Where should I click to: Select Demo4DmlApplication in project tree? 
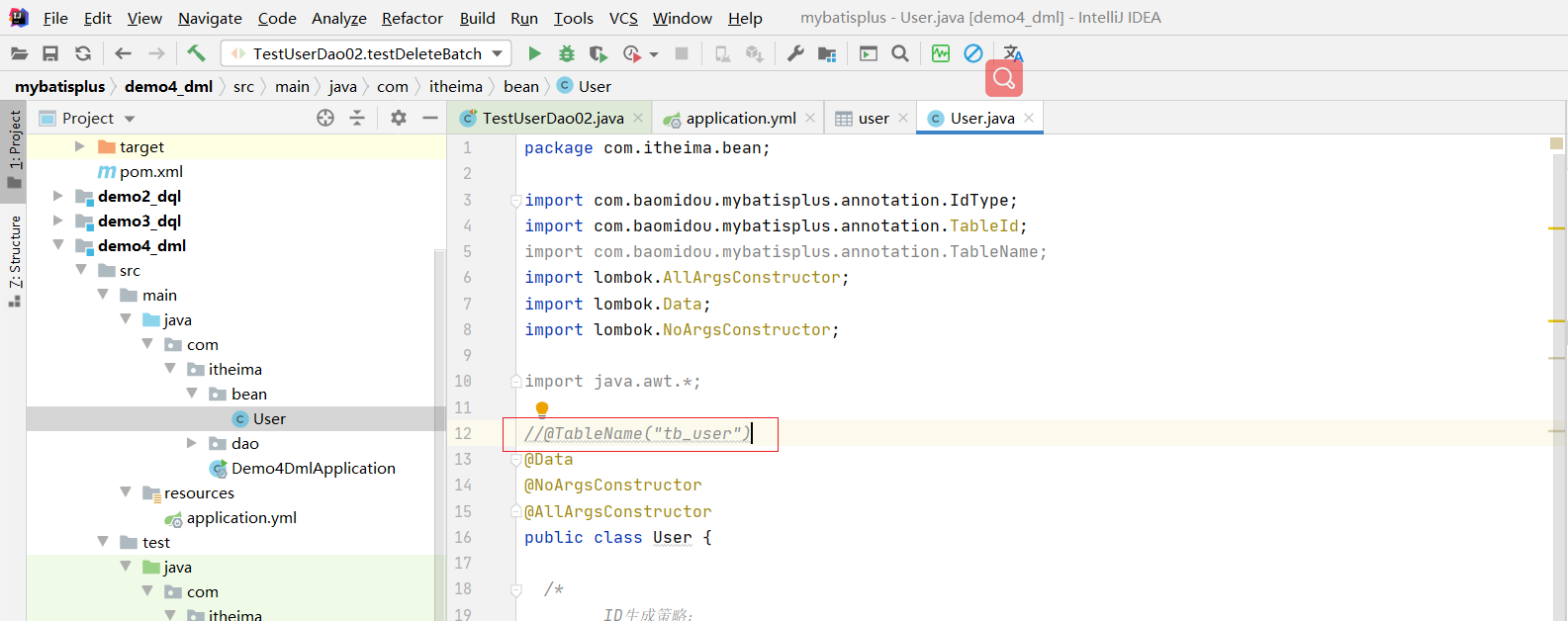(313, 468)
